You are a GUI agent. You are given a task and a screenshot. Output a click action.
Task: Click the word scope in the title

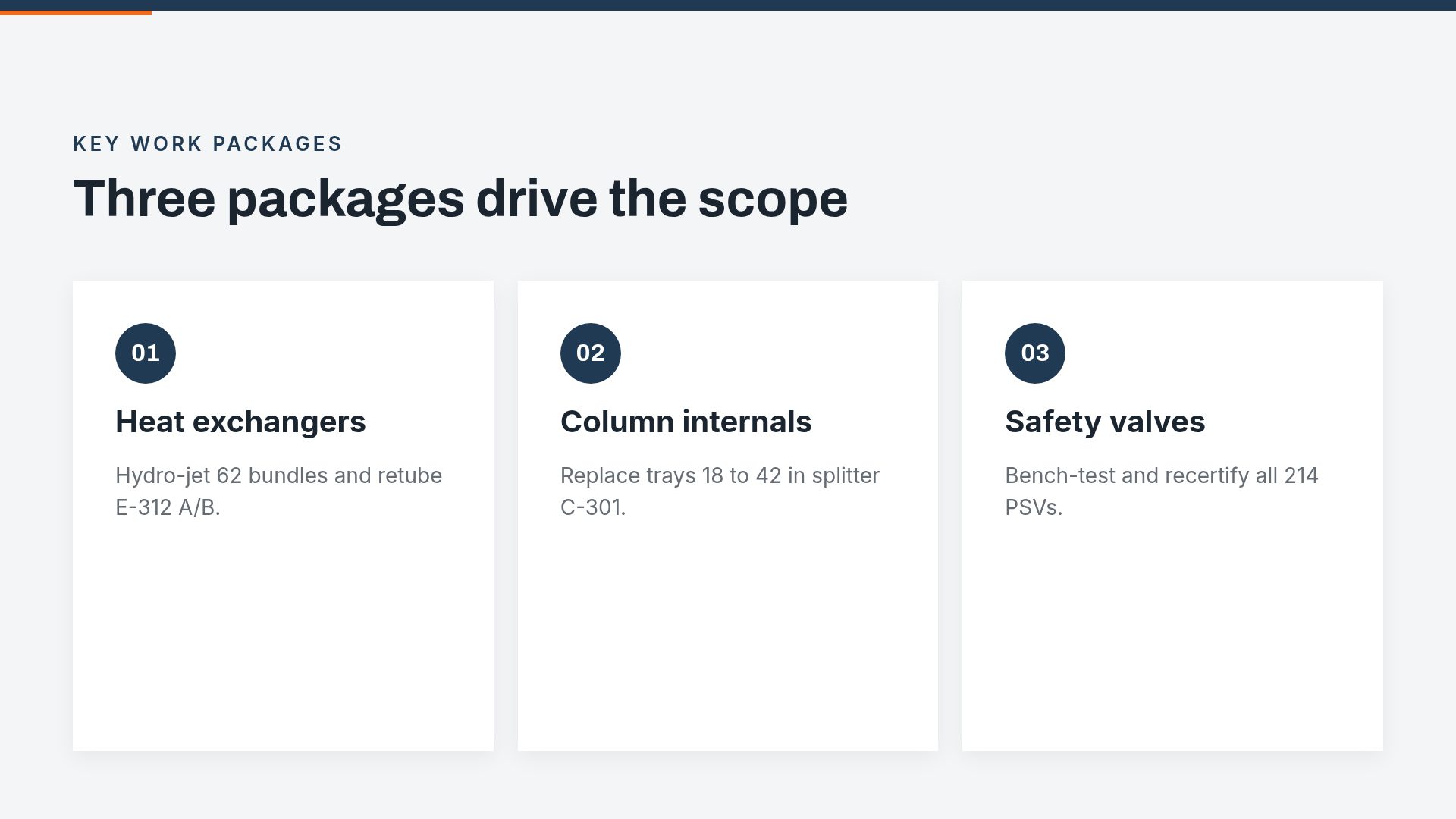[773, 200]
